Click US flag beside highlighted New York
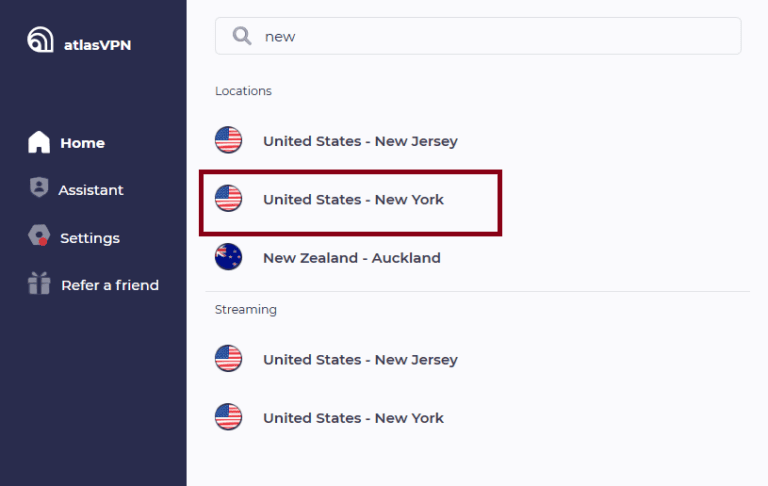The image size is (768, 486). [229, 199]
